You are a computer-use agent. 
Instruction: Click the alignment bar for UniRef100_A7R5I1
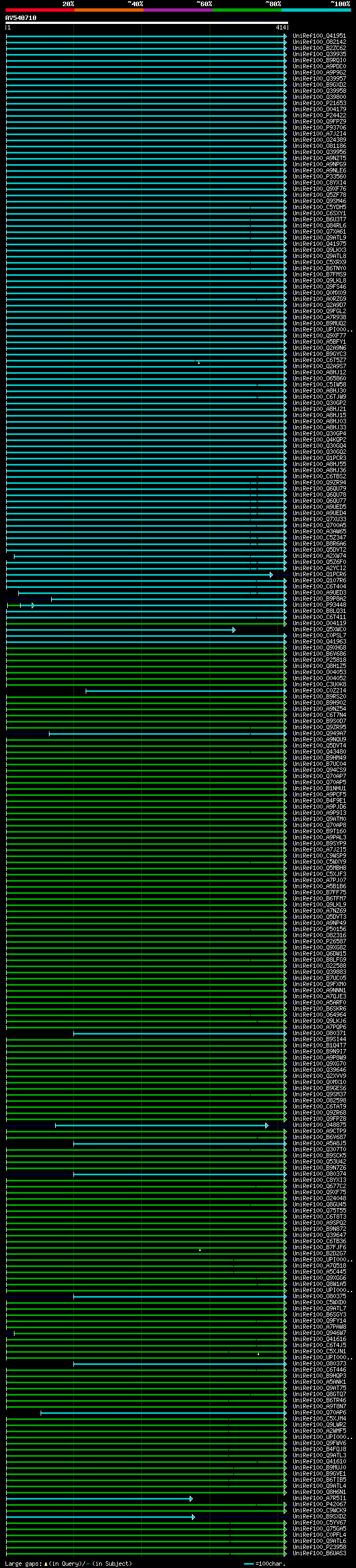click(99, 1498)
